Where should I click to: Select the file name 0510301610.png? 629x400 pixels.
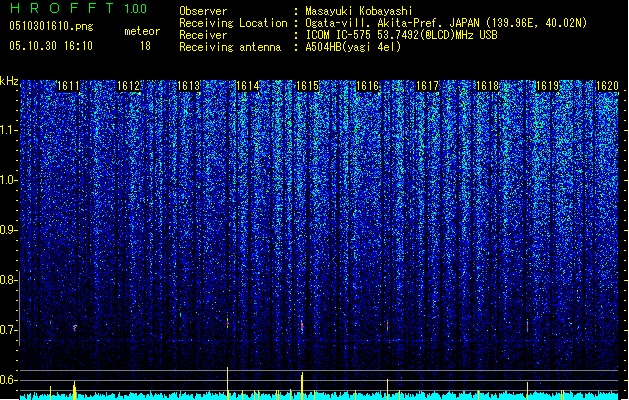[51, 26]
